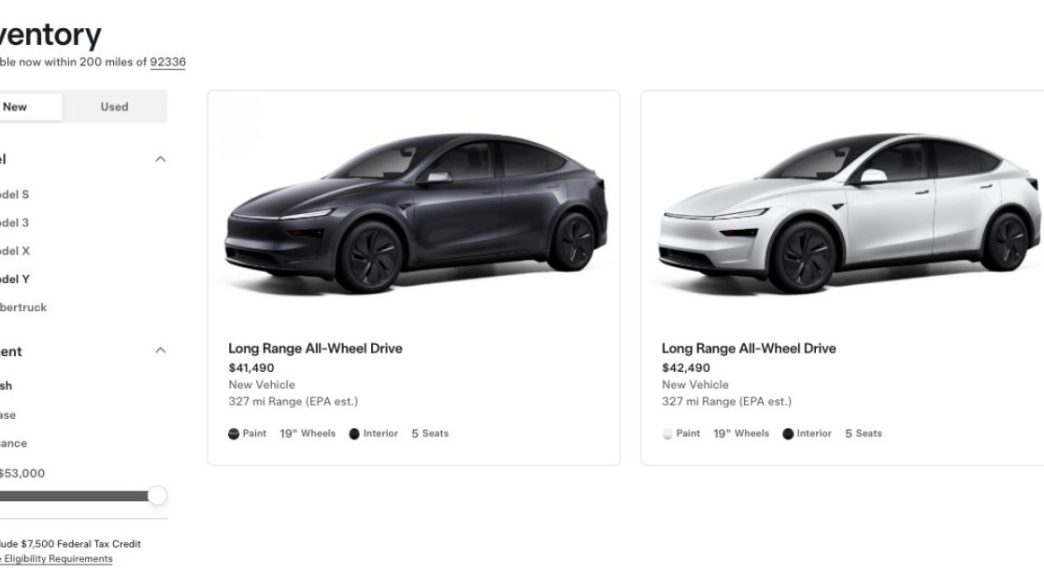Open the Eligibility Requirements link
Image resolution: width=1044 pixels, height=587 pixels.
coord(58,559)
